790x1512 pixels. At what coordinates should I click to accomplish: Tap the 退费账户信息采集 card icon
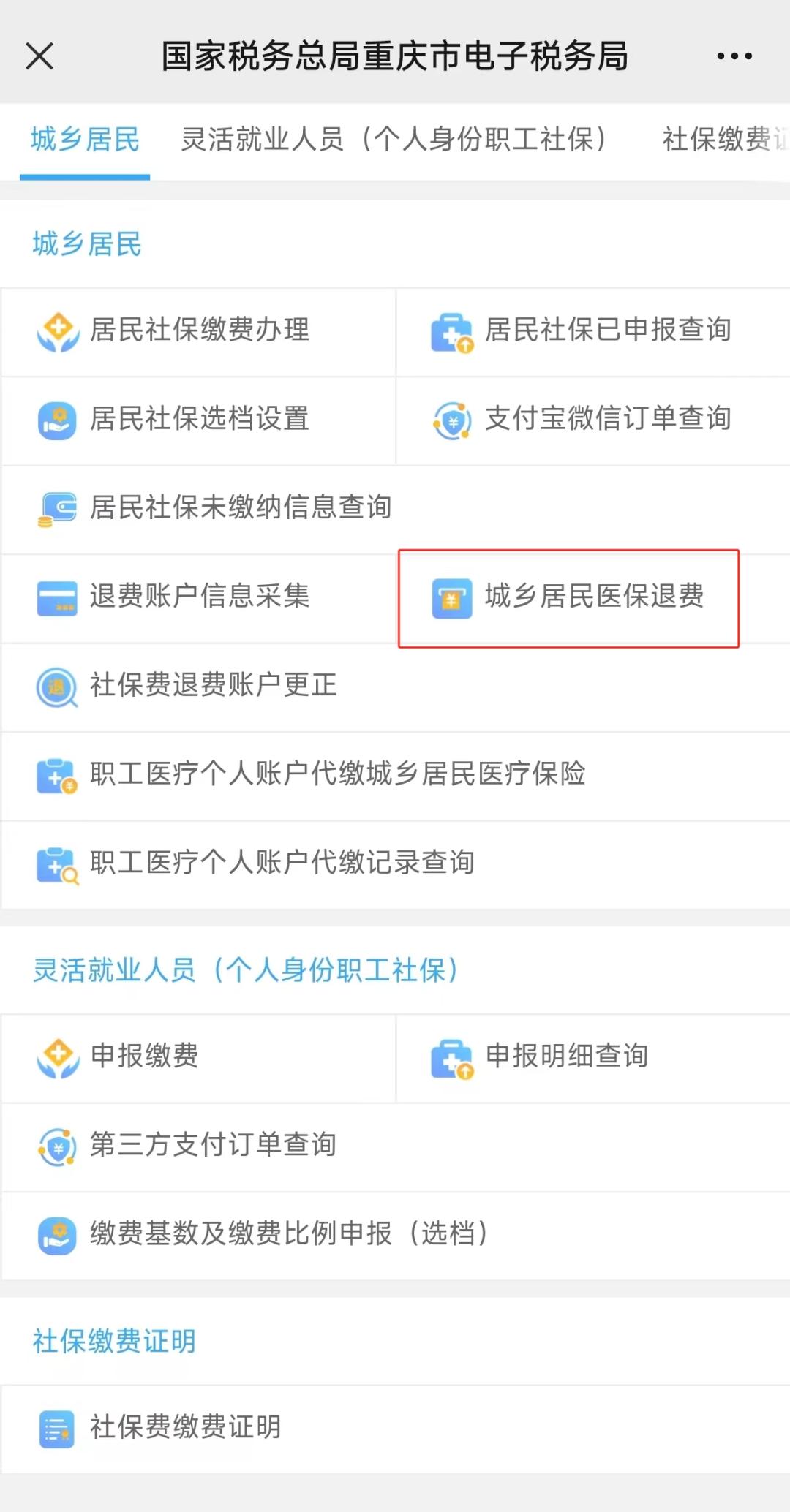[57, 598]
